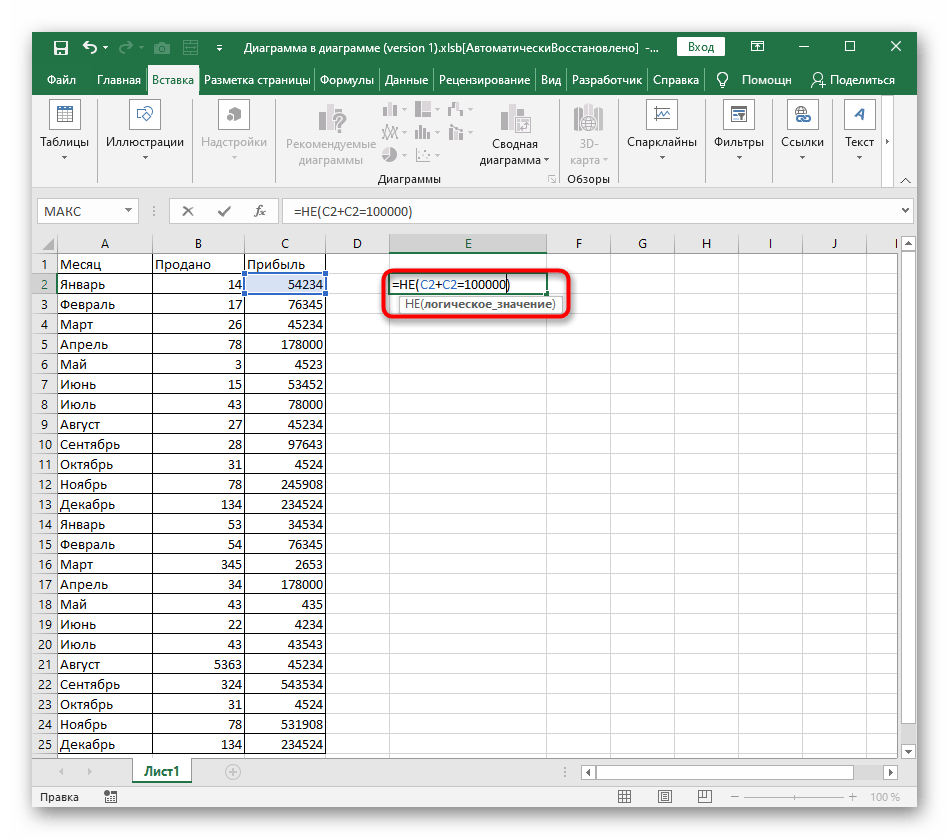Open the Add-ins (Надстройки) group

(234, 132)
